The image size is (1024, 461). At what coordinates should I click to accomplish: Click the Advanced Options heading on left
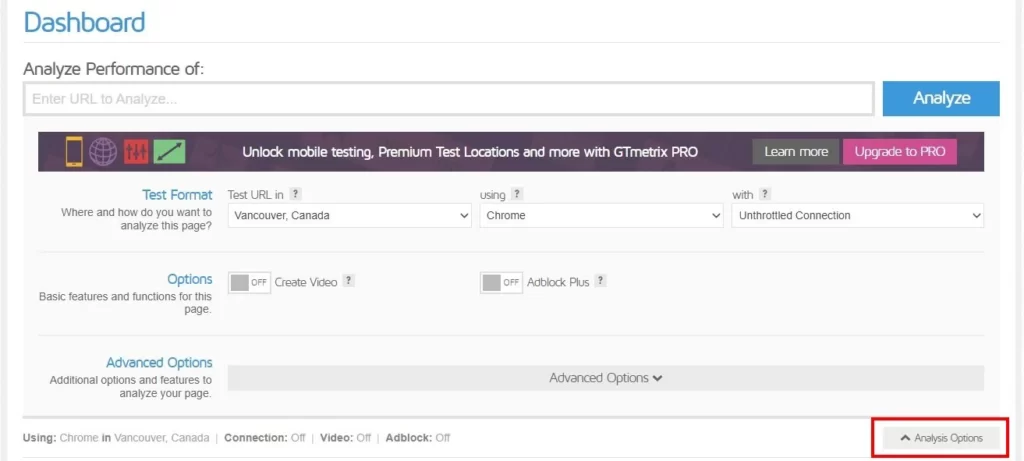click(159, 362)
